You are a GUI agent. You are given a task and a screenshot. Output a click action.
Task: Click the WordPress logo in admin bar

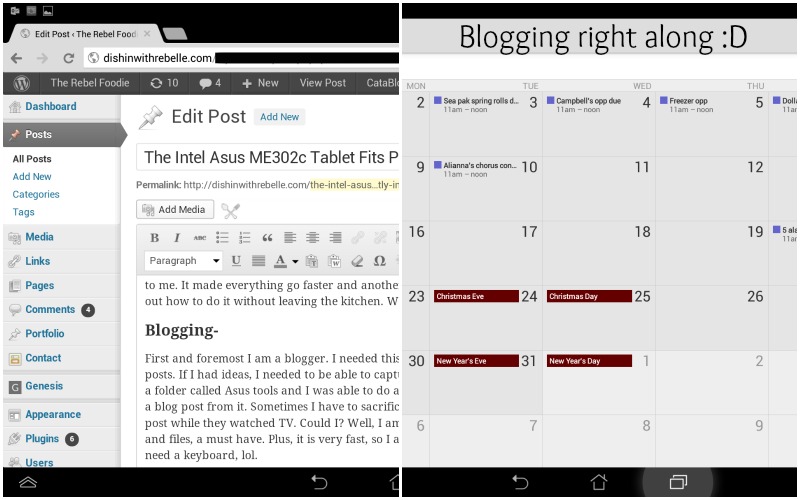coord(21,83)
